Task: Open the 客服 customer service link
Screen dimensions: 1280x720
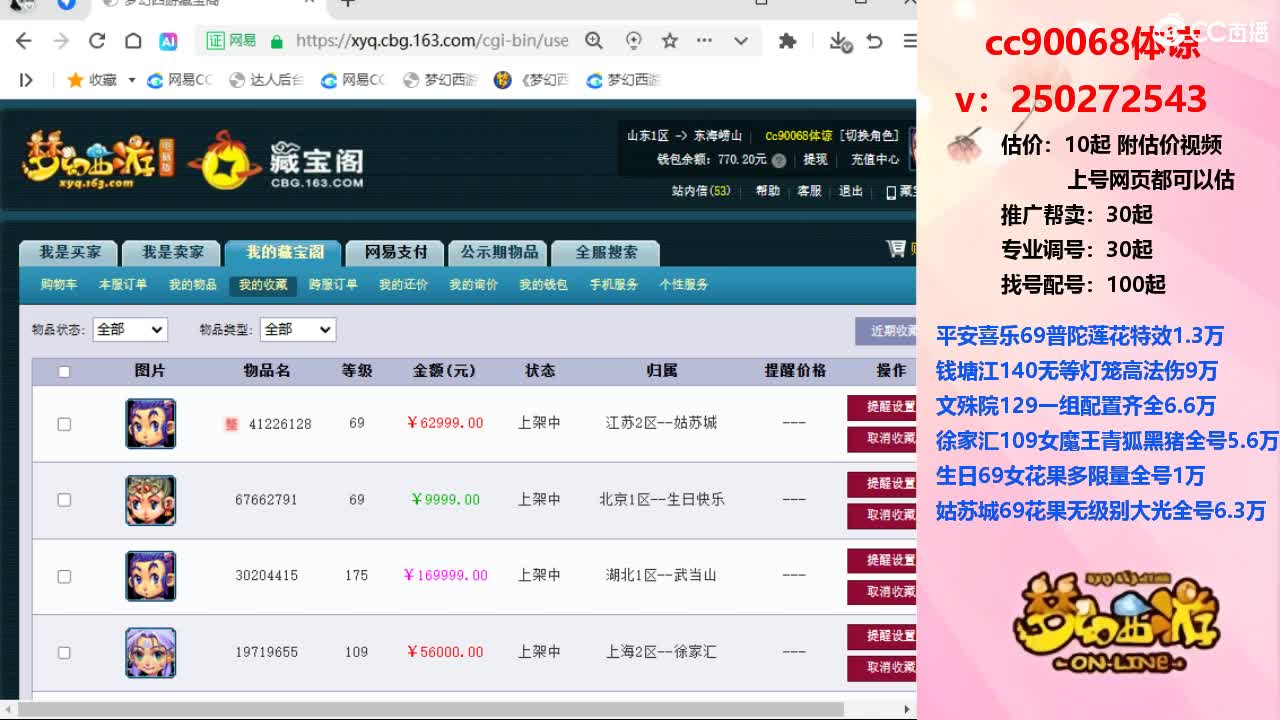Action: pyautogui.click(x=809, y=191)
